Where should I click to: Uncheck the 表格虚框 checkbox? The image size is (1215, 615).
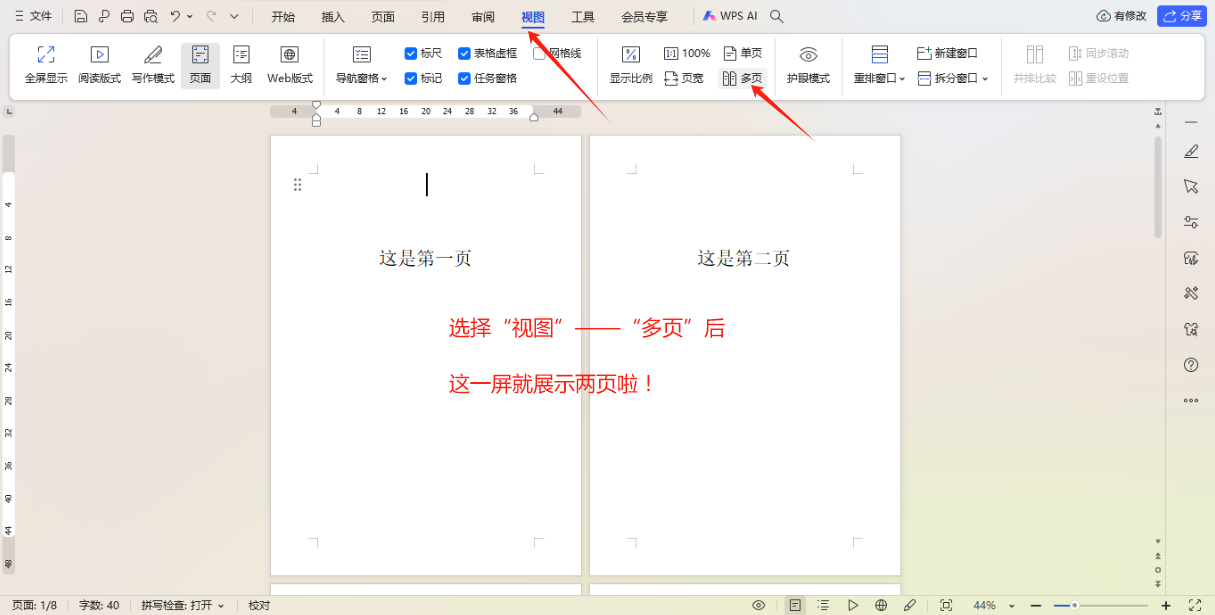[x=464, y=53]
